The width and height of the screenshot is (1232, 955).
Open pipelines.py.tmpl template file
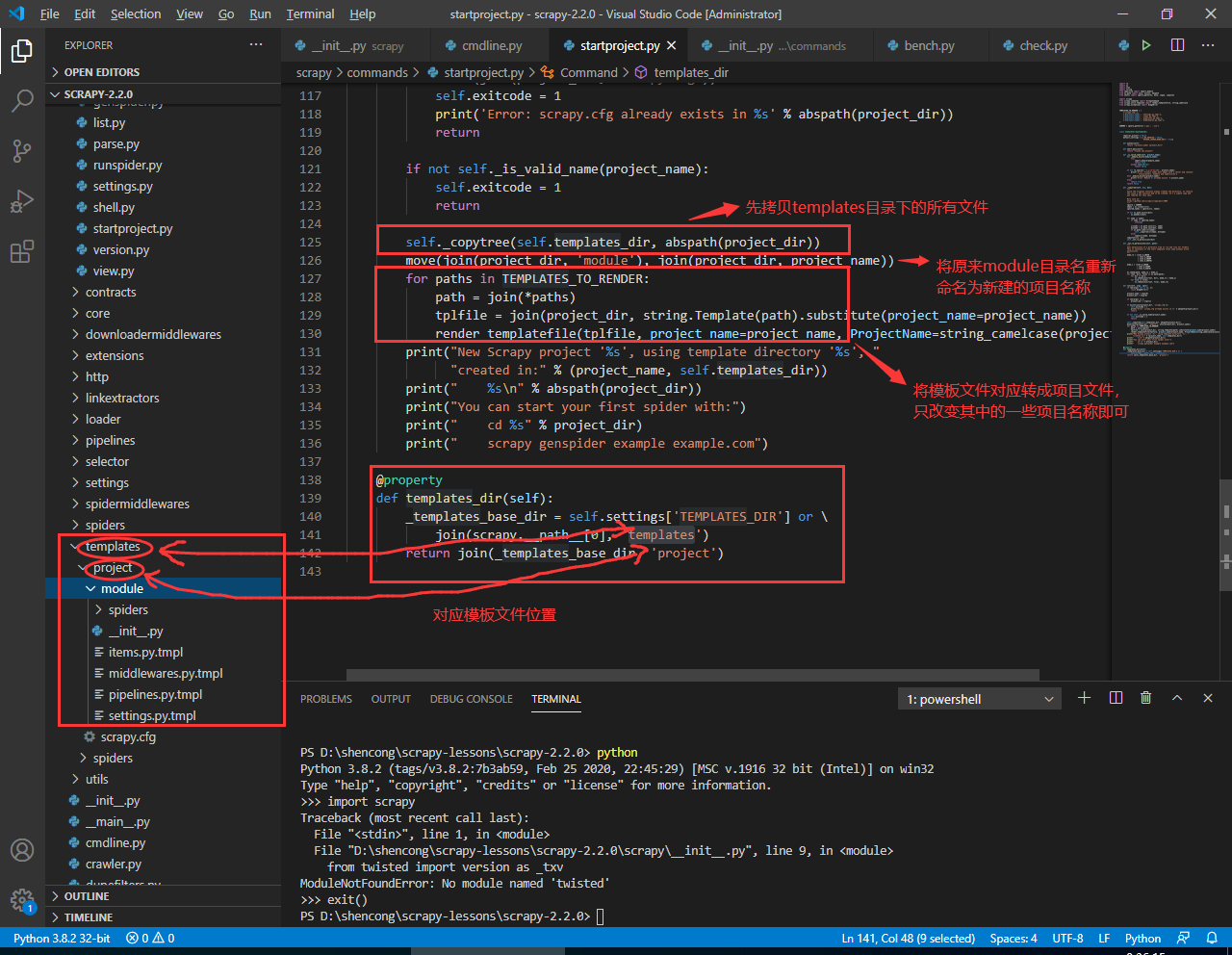pos(155,694)
